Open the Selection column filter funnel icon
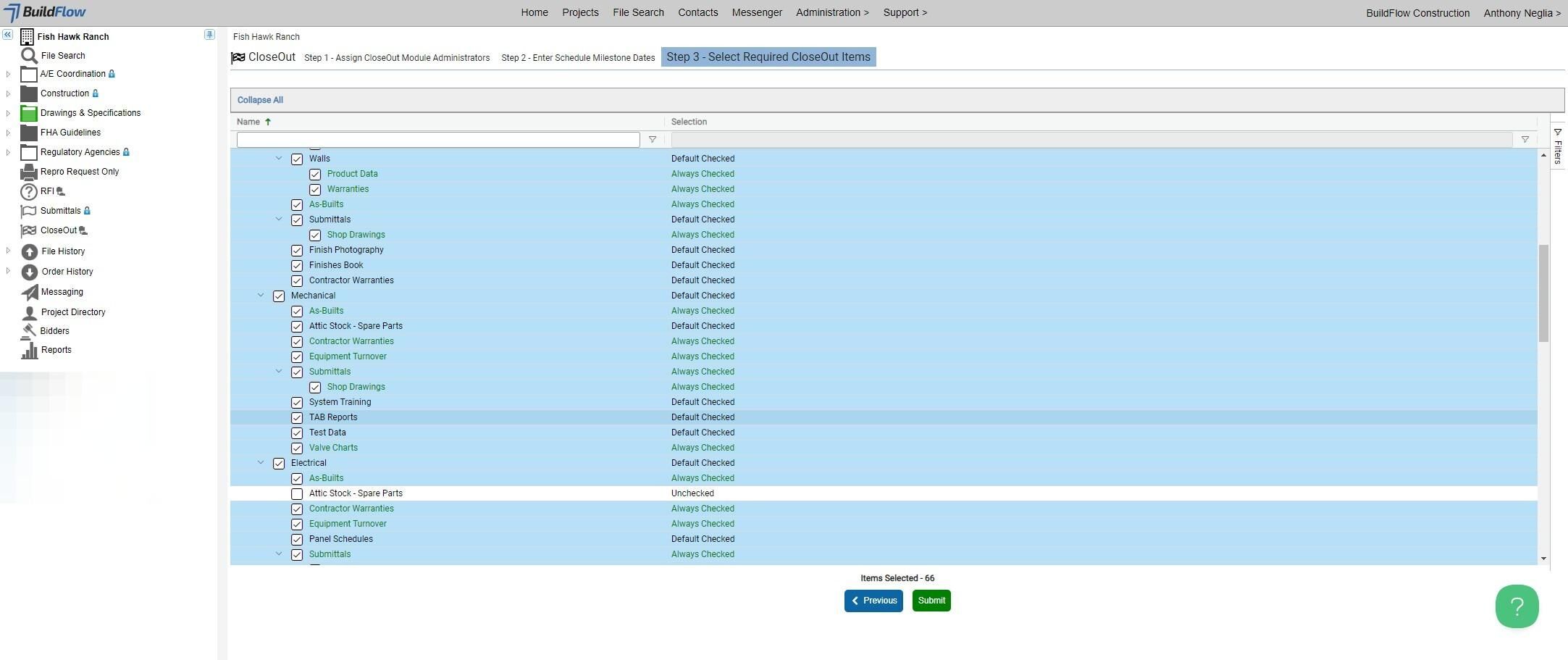 [x=1525, y=140]
